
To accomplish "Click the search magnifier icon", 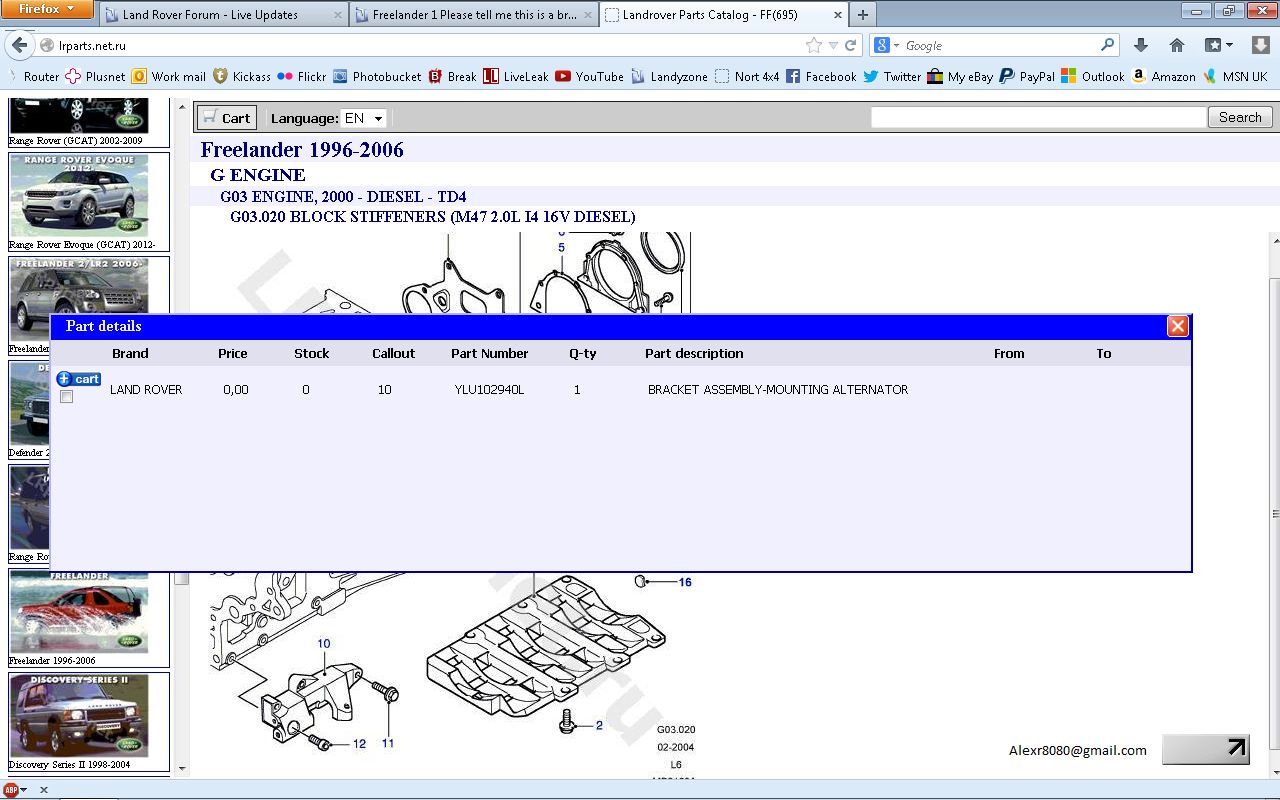I will (1107, 45).
